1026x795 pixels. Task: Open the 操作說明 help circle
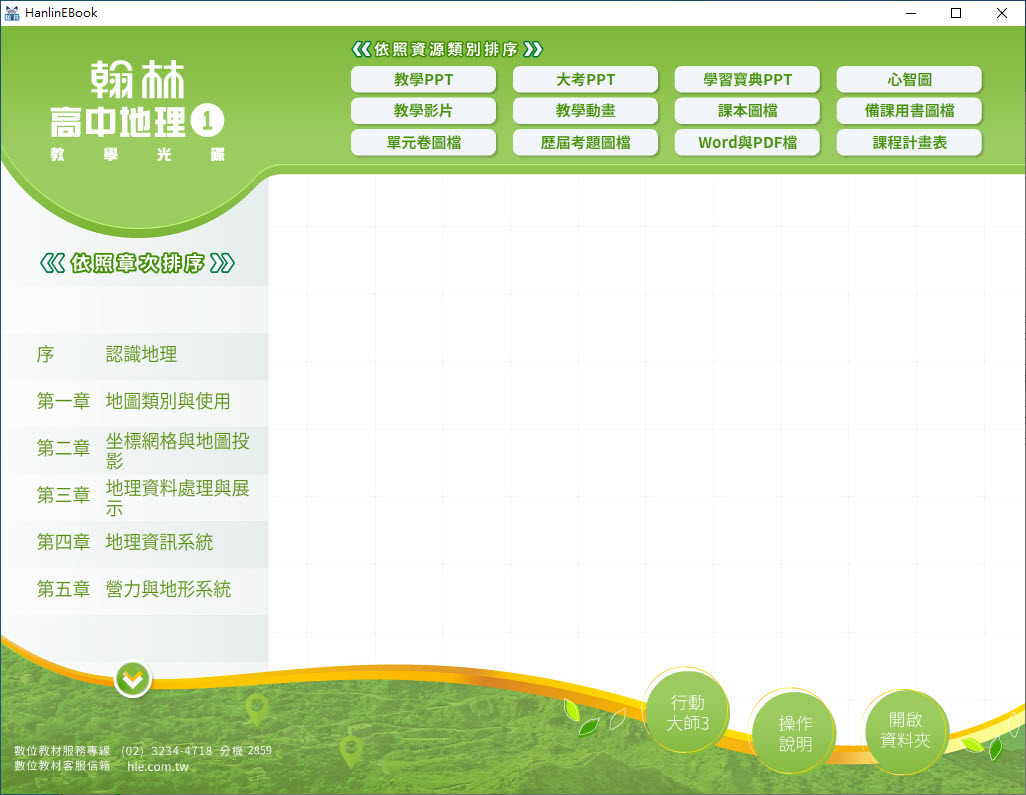[x=795, y=733]
